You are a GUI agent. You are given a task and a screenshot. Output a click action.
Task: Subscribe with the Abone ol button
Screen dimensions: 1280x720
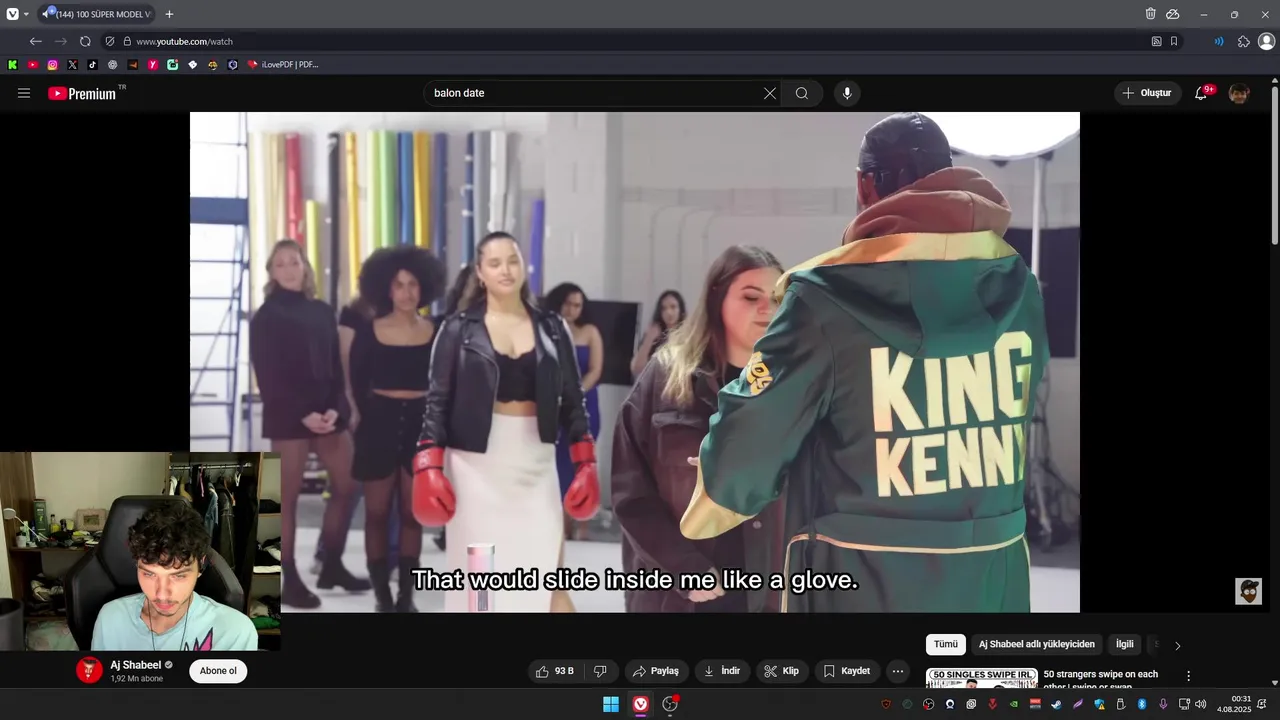[x=218, y=671]
